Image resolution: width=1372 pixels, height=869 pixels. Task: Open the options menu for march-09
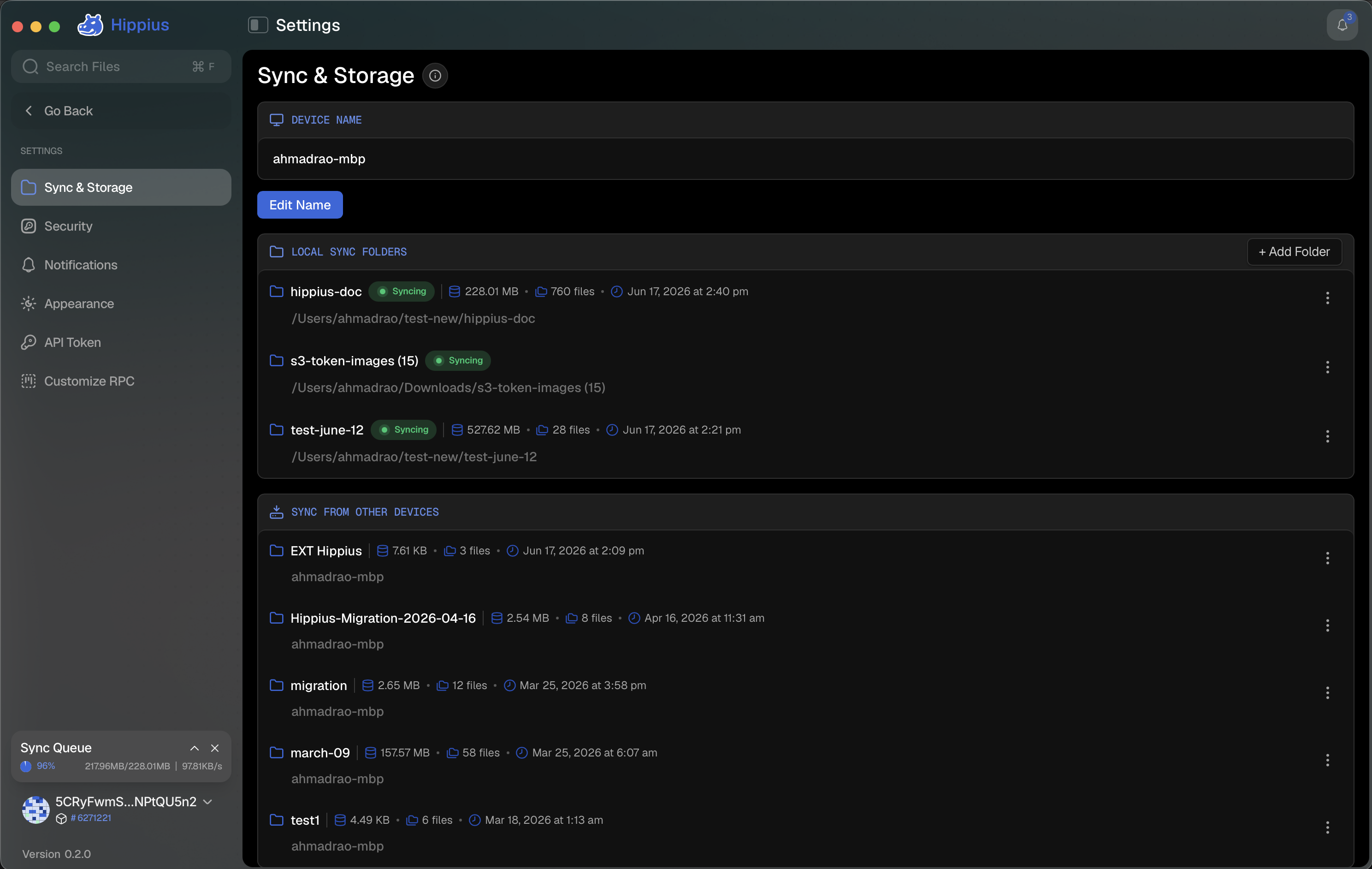(x=1327, y=760)
